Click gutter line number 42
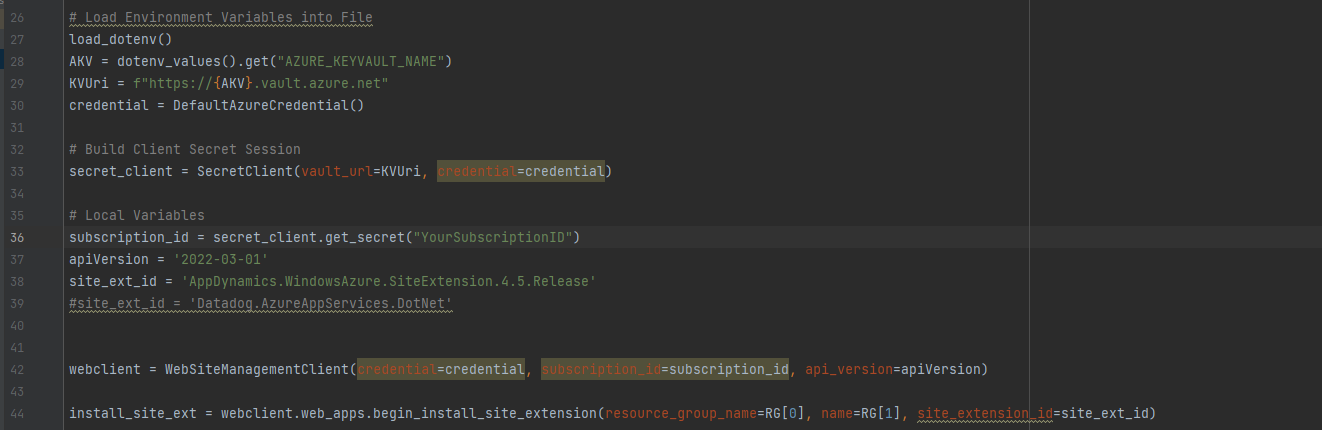Viewport: 1322px width, 430px height. click(17, 369)
